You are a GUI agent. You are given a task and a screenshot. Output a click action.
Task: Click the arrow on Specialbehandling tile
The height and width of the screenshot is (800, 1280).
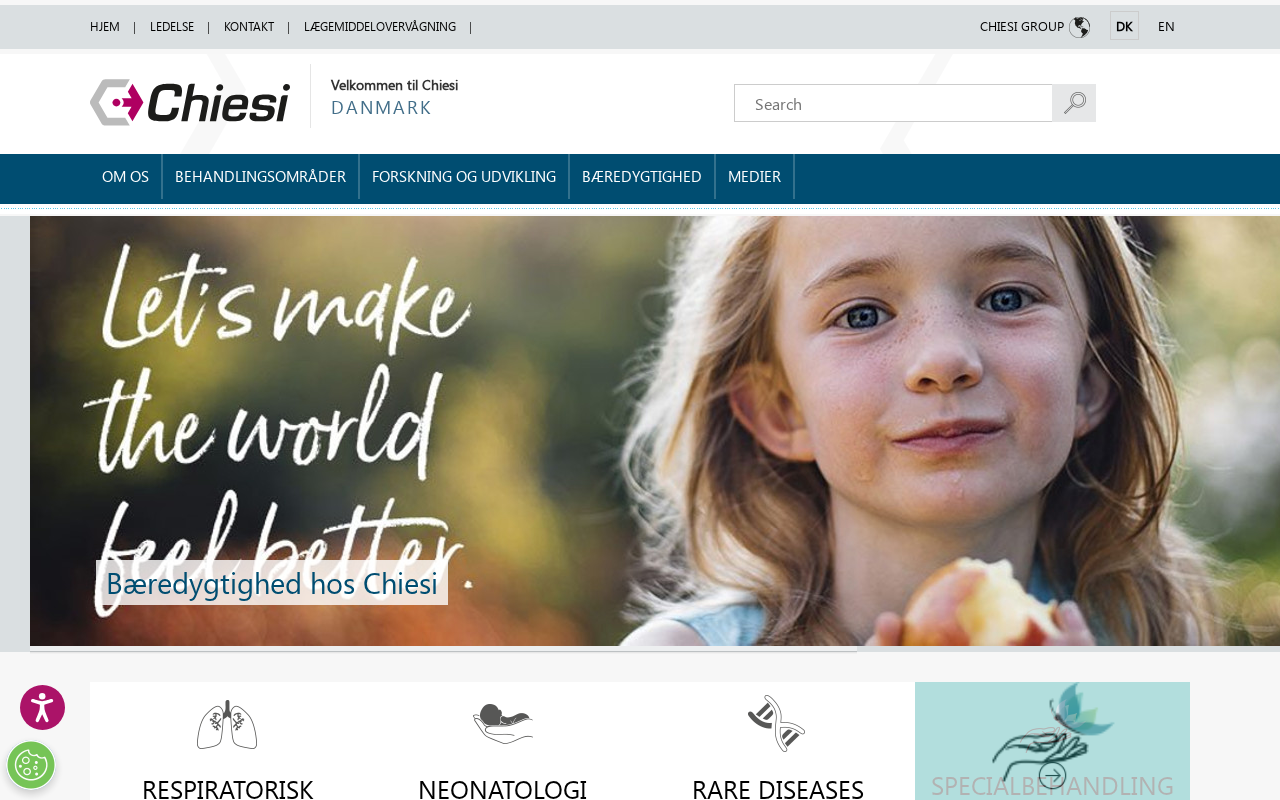(1052, 775)
